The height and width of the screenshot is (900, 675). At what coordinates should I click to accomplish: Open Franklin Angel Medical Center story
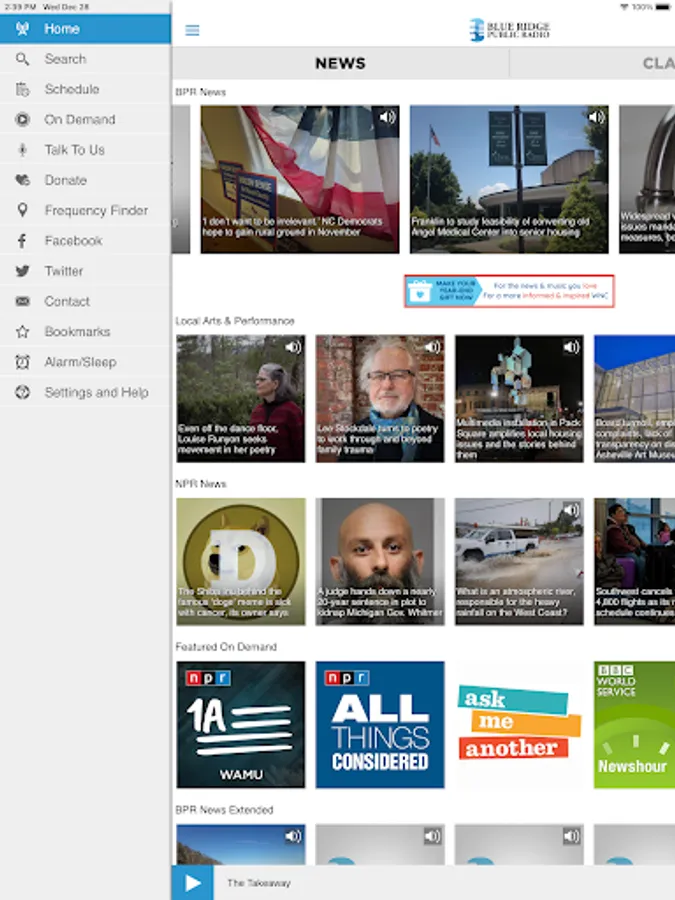pyautogui.click(x=509, y=179)
